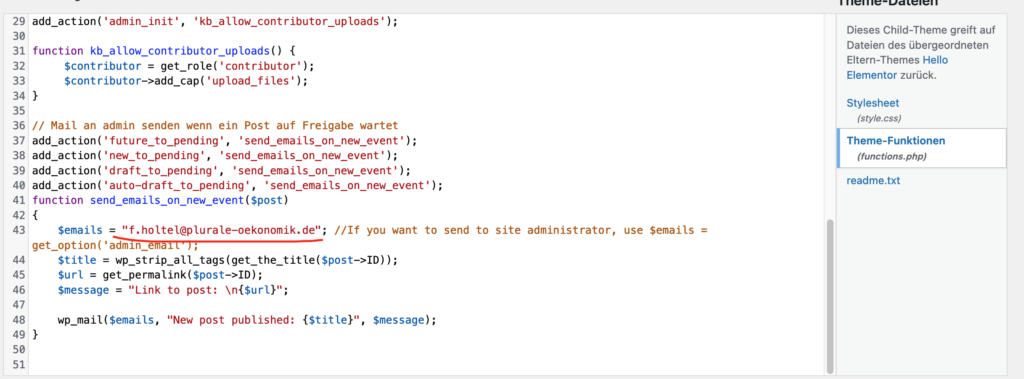Image resolution: width=1024 pixels, height=379 pixels.
Task: Click the $title wp_strip_all_tags line
Action: pos(227,260)
